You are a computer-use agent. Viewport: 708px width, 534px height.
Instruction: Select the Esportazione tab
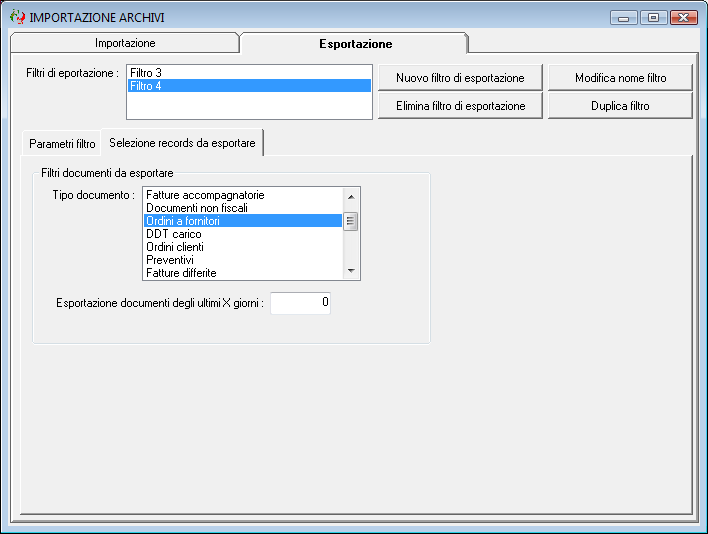pos(355,43)
